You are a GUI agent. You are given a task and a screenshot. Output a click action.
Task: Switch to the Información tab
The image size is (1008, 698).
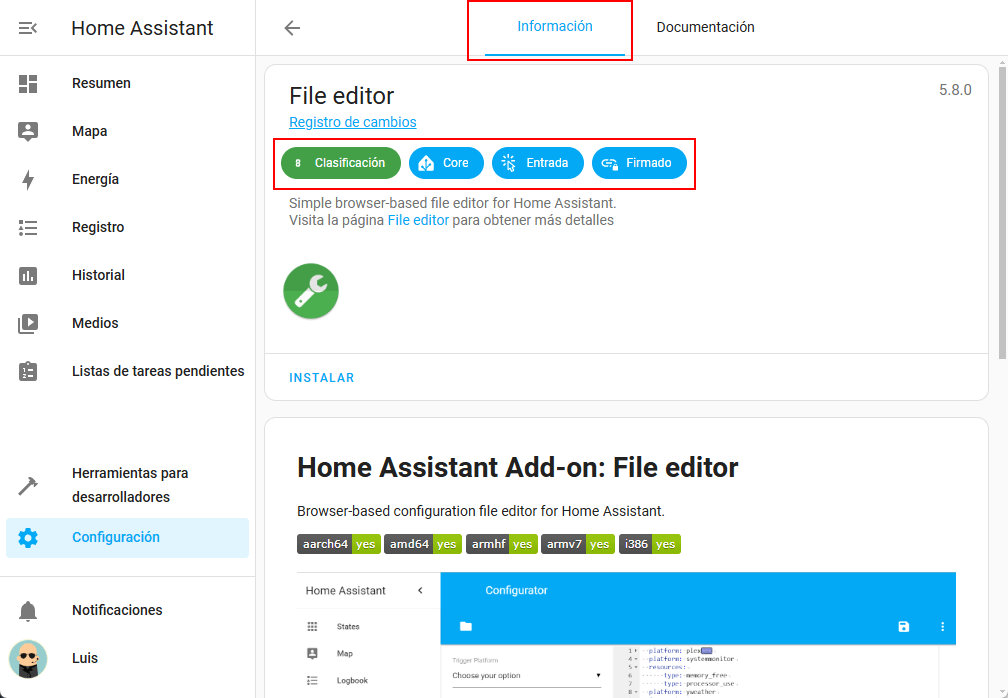point(554,27)
